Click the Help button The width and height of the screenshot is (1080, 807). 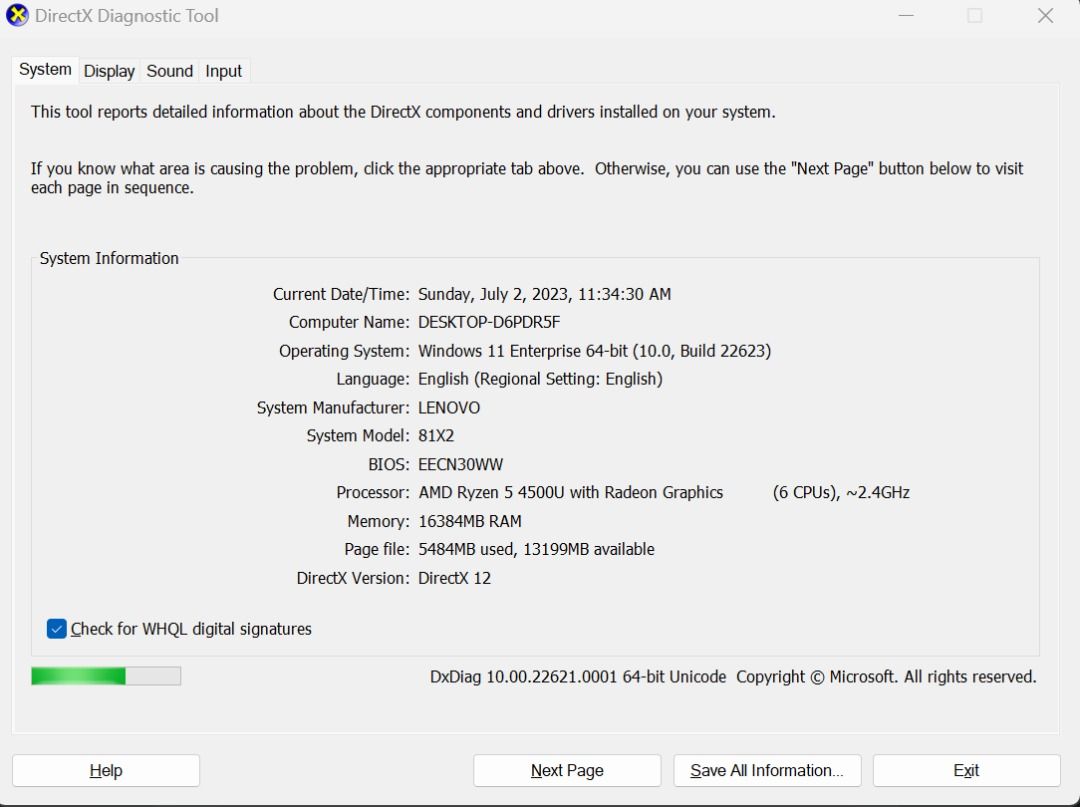pos(105,770)
